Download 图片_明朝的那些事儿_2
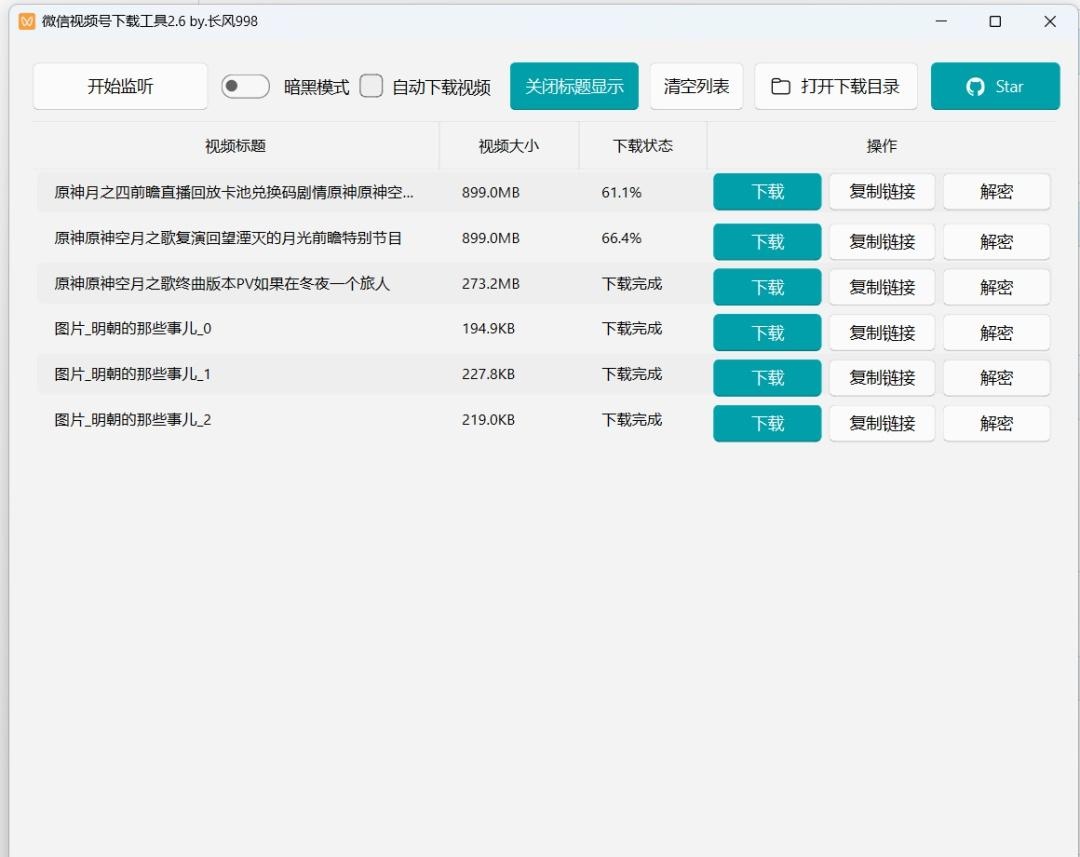Viewport: 1080px width, 857px height. pyautogui.click(x=767, y=423)
